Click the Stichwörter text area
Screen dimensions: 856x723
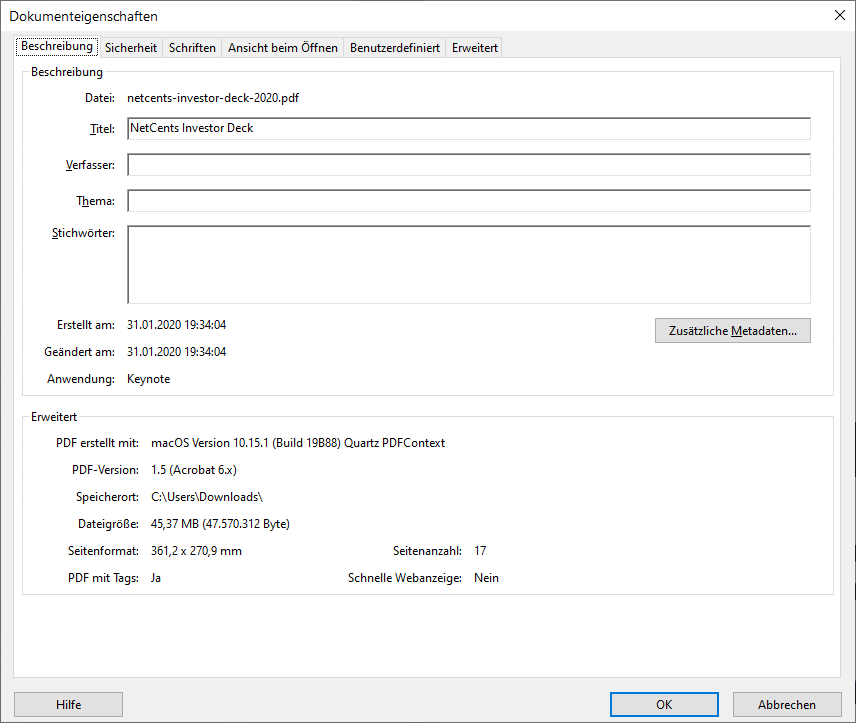(x=468, y=263)
